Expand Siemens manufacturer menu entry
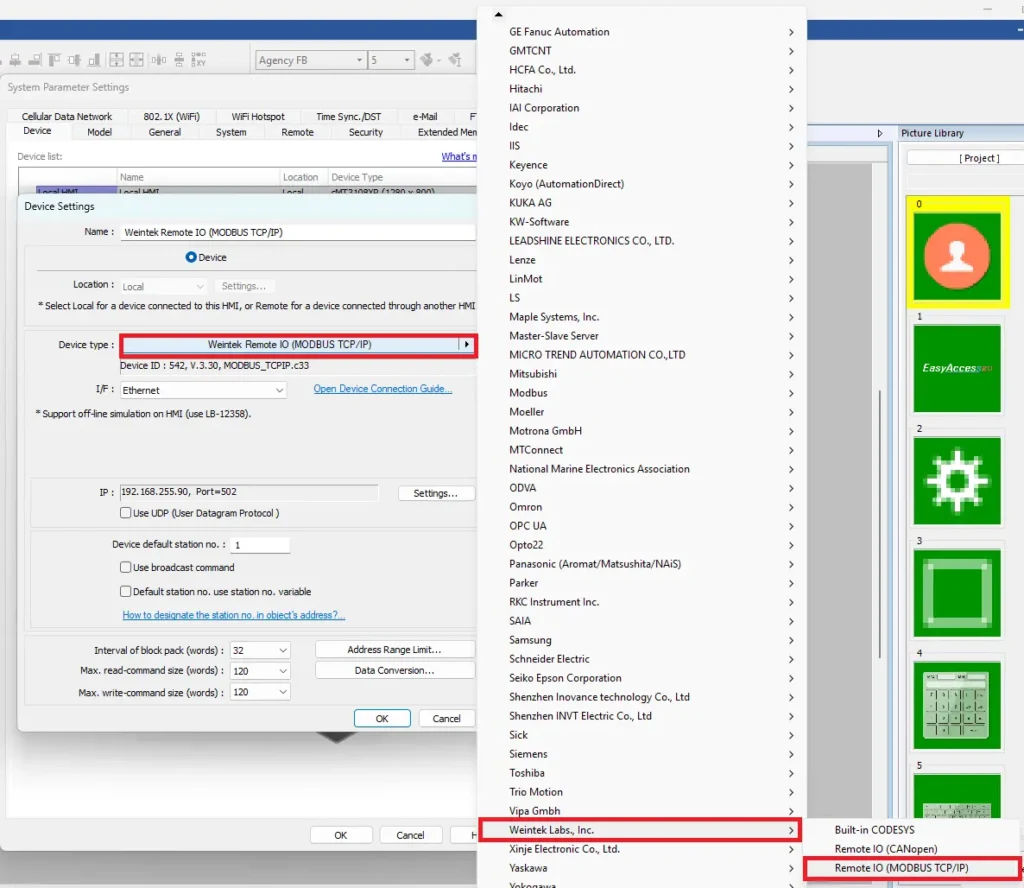Image resolution: width=1024 pixels, height=888 pixels. (x=640, y=754)
